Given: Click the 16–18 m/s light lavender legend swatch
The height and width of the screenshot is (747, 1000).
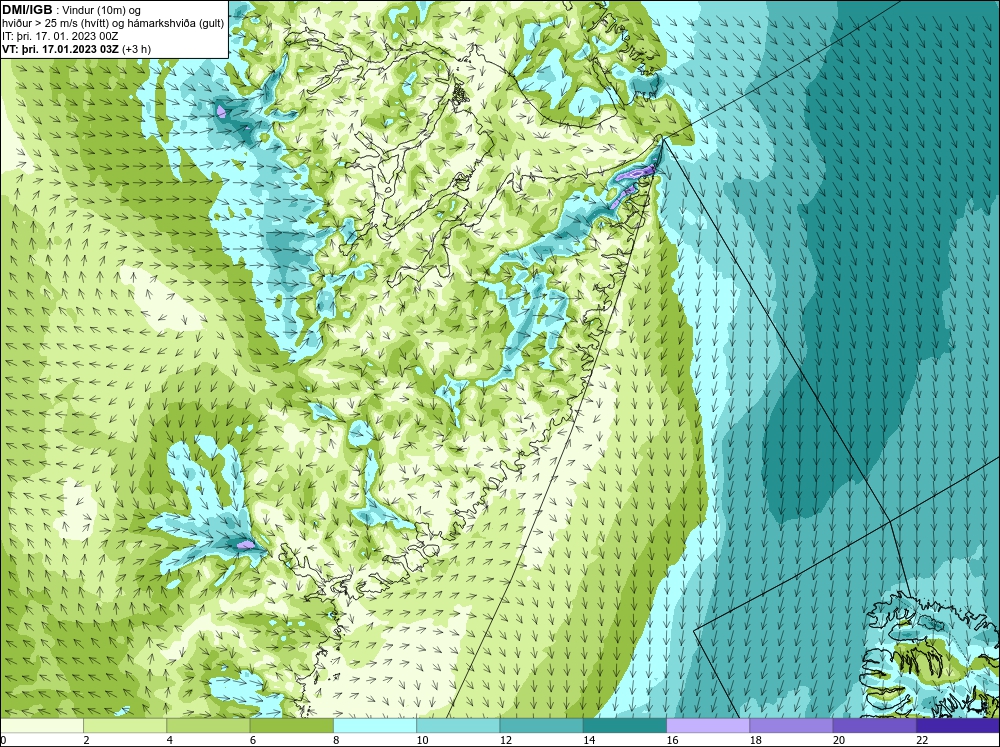Looking at the screenshot, I should (x=708, y=726).
